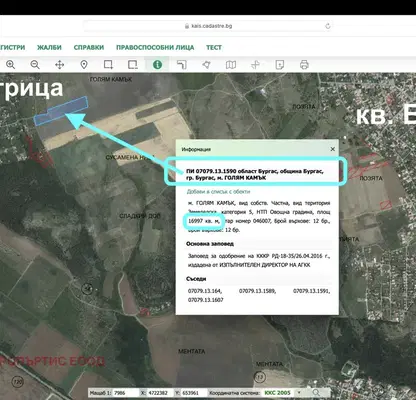The height and width of the screenshot is (400, 416).
Task: Click the 16997 кв. м area value
Action: click(x=204, y=221)
